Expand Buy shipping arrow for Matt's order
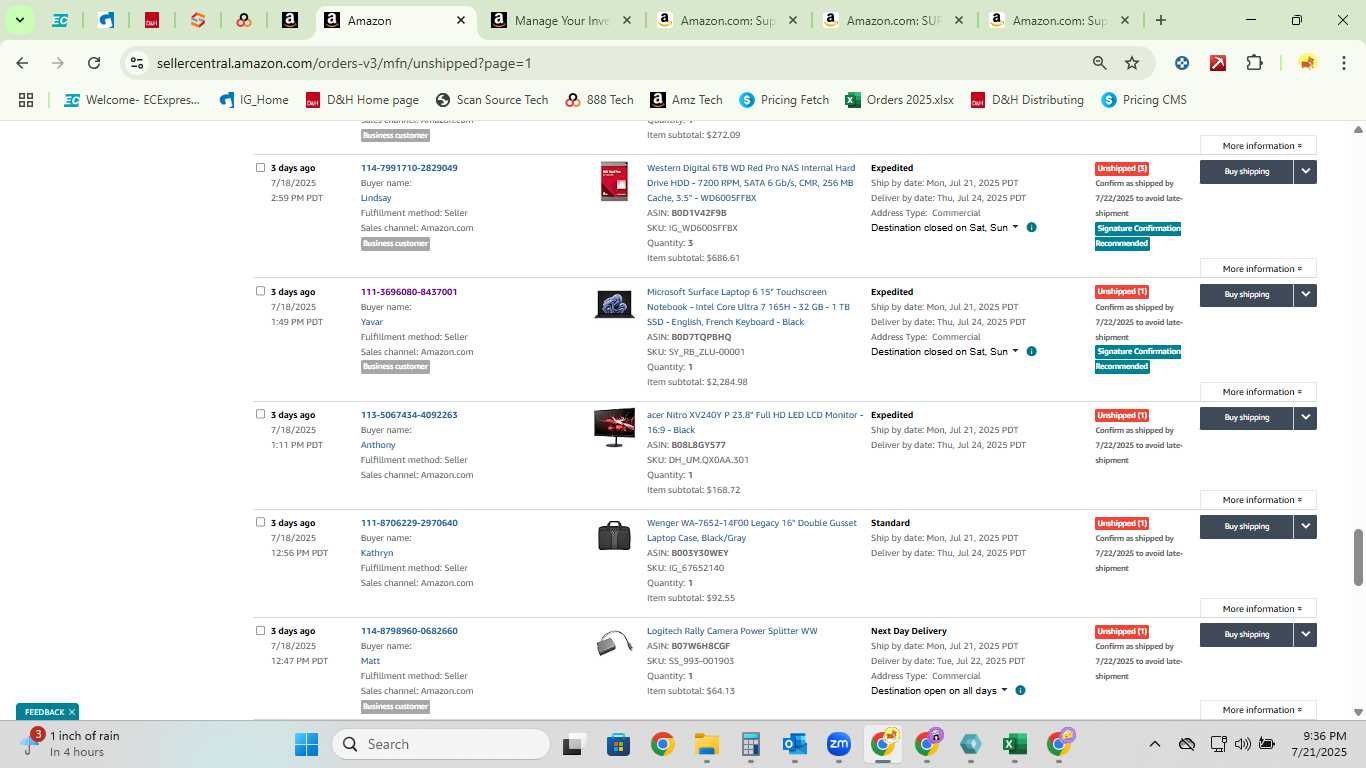The image size is (1366, 768). 1305,635
